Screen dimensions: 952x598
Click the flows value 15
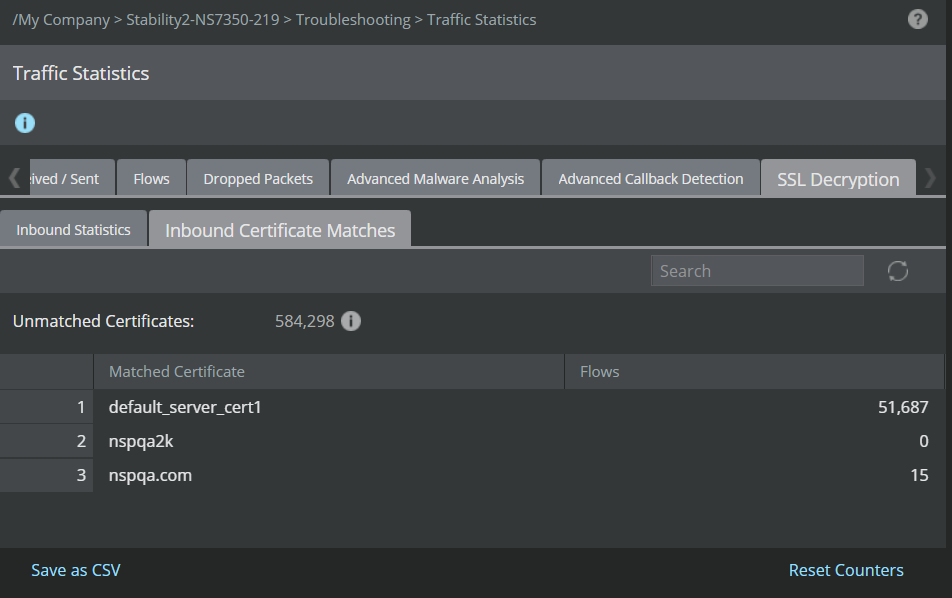(x=919, y=475)
